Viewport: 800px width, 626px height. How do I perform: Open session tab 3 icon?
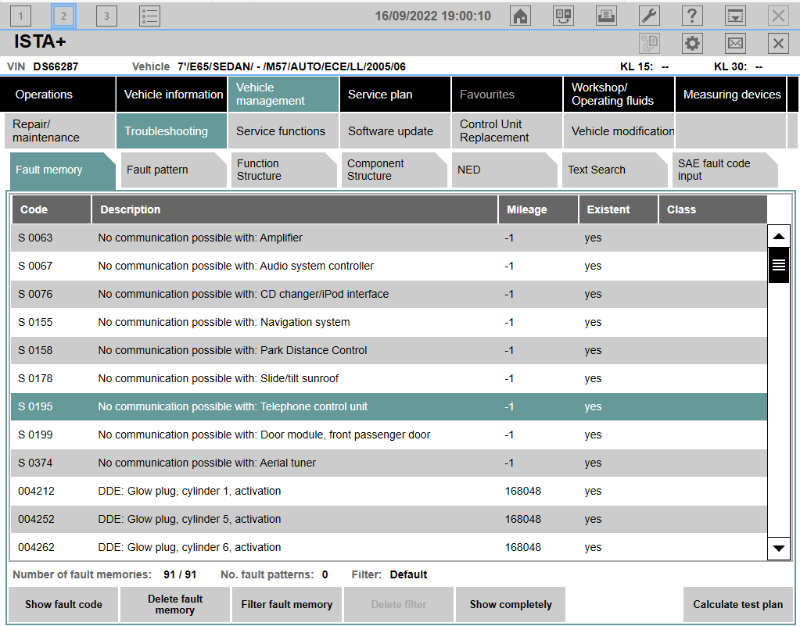pos(106,16)
